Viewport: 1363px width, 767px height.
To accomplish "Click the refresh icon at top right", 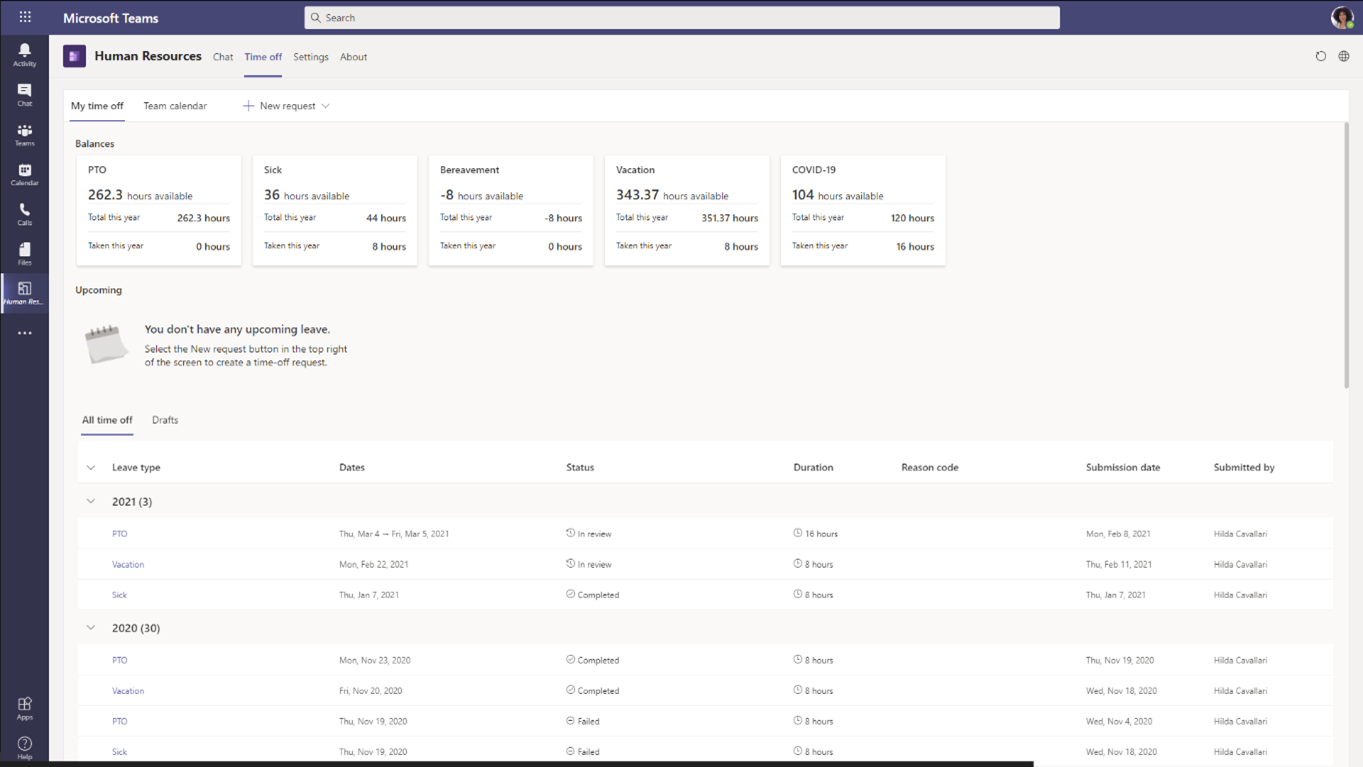I will [x=1320, y=57].
